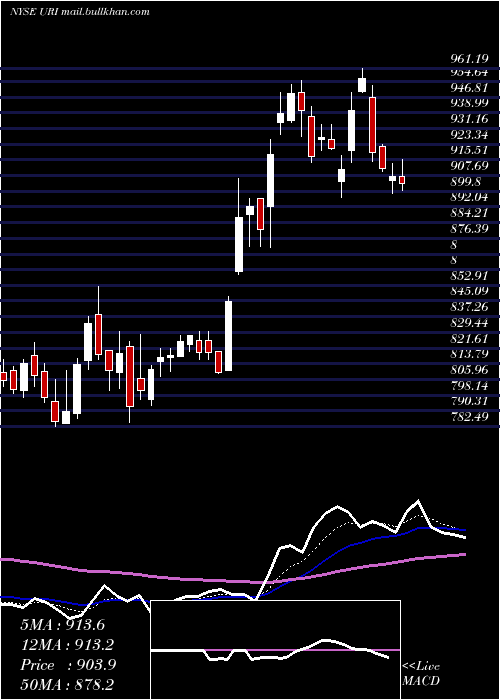Click the 805.96 price level label
Screen dimensions: 500x700
[469, 370]
